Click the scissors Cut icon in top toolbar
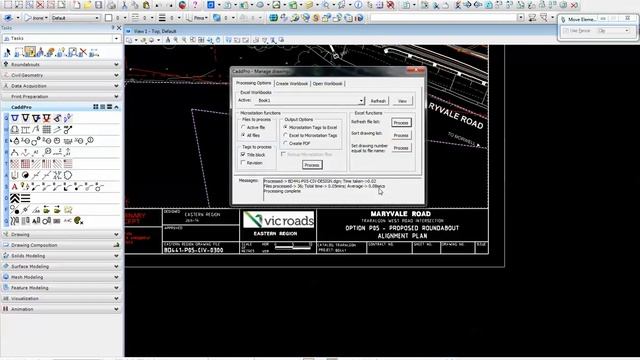 tap(124, 5)
